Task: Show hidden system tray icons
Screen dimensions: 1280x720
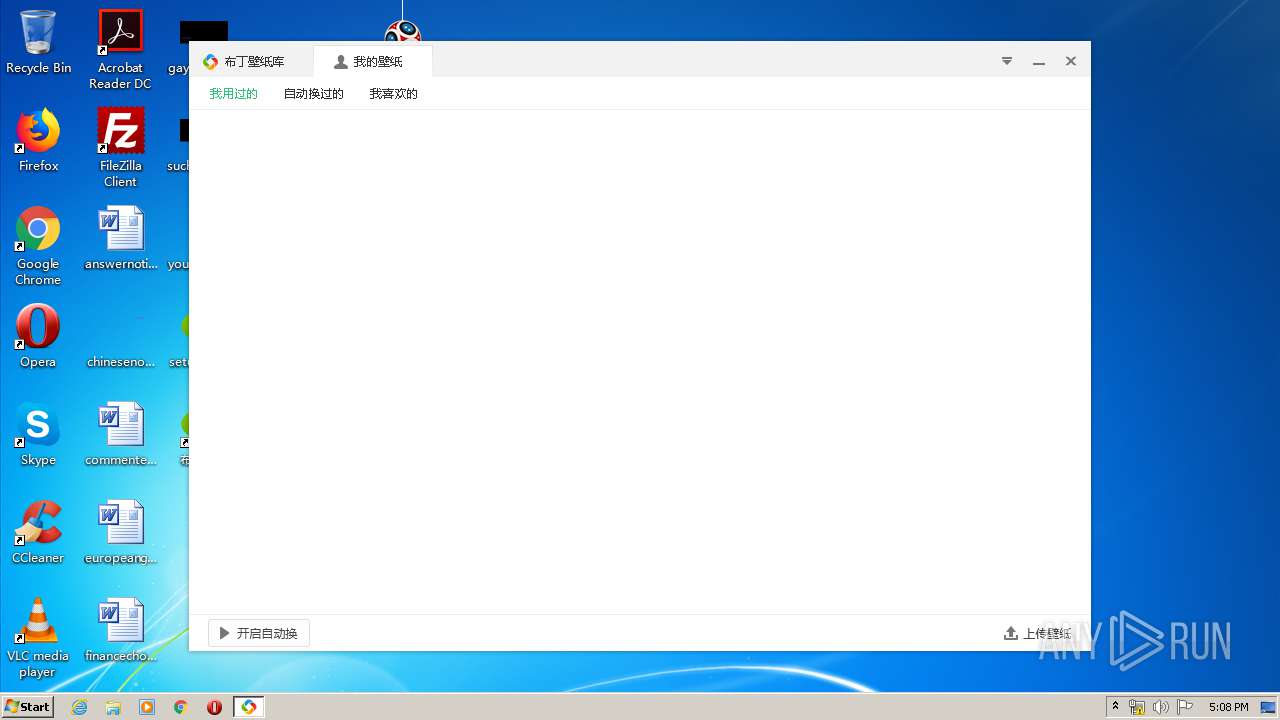Action: coord(1116,707)
